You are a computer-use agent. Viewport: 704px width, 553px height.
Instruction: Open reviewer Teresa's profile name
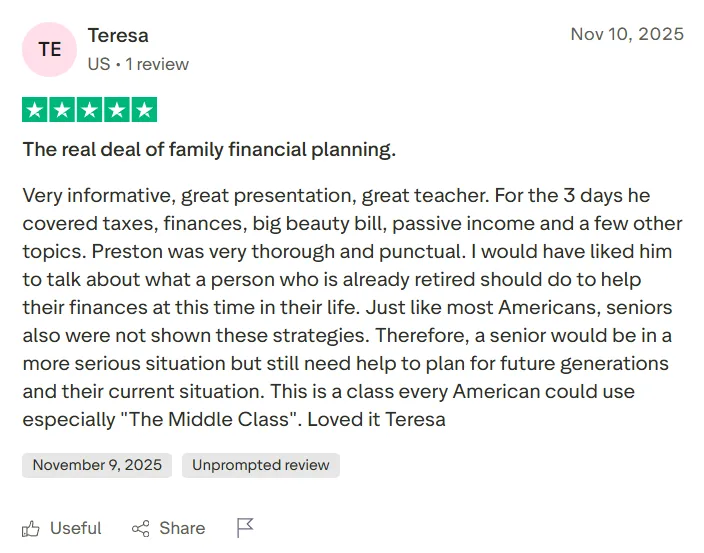[118, 35]
